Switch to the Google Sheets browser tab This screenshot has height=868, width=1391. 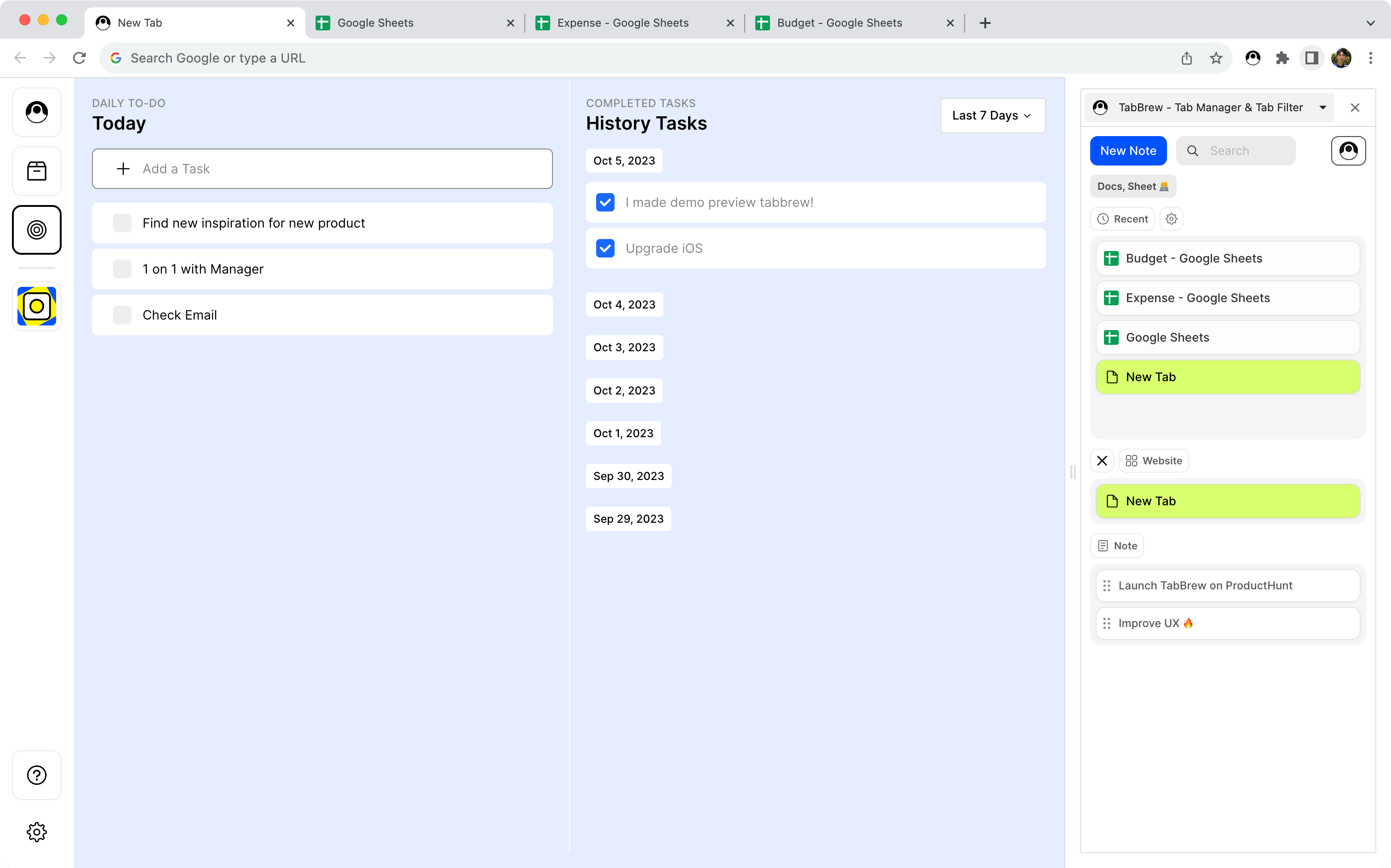click(414, 23)
